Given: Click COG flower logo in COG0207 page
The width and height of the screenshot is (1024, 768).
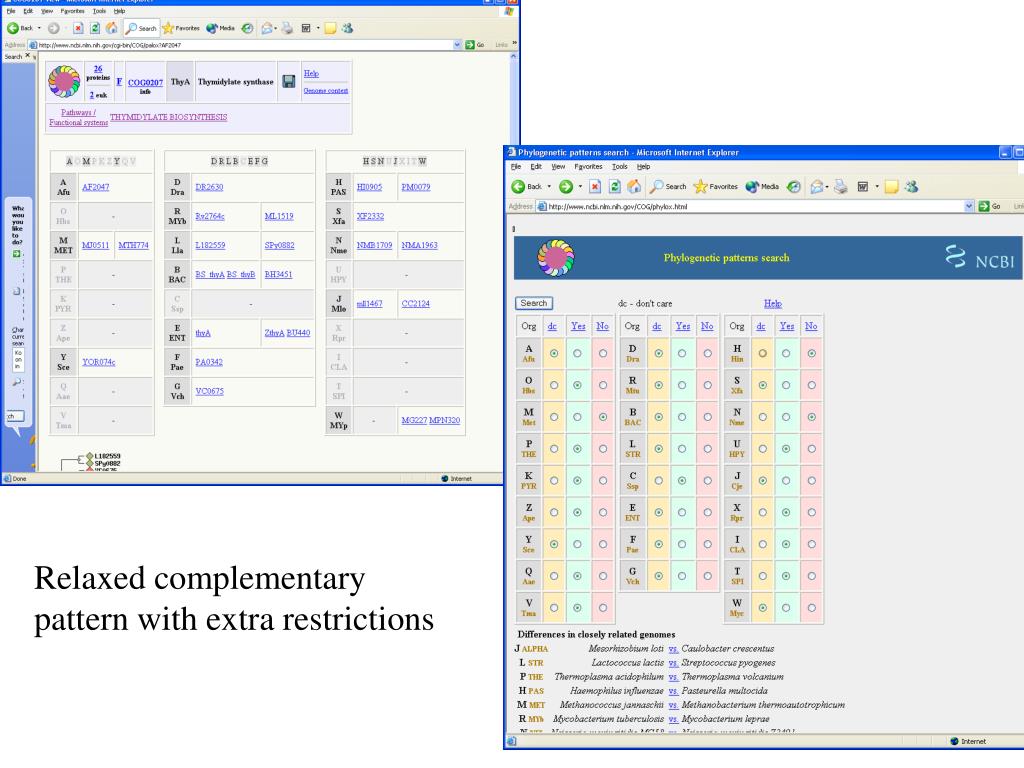Looking at the screenshot, I should (64, 82).
